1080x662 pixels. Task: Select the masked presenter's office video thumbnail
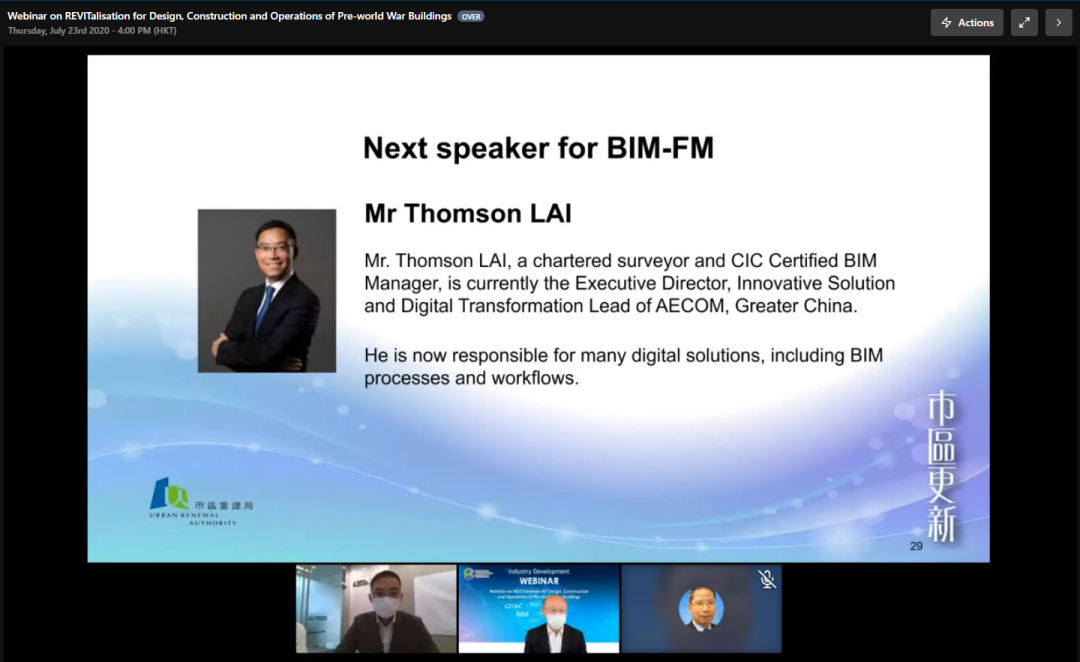376,609
